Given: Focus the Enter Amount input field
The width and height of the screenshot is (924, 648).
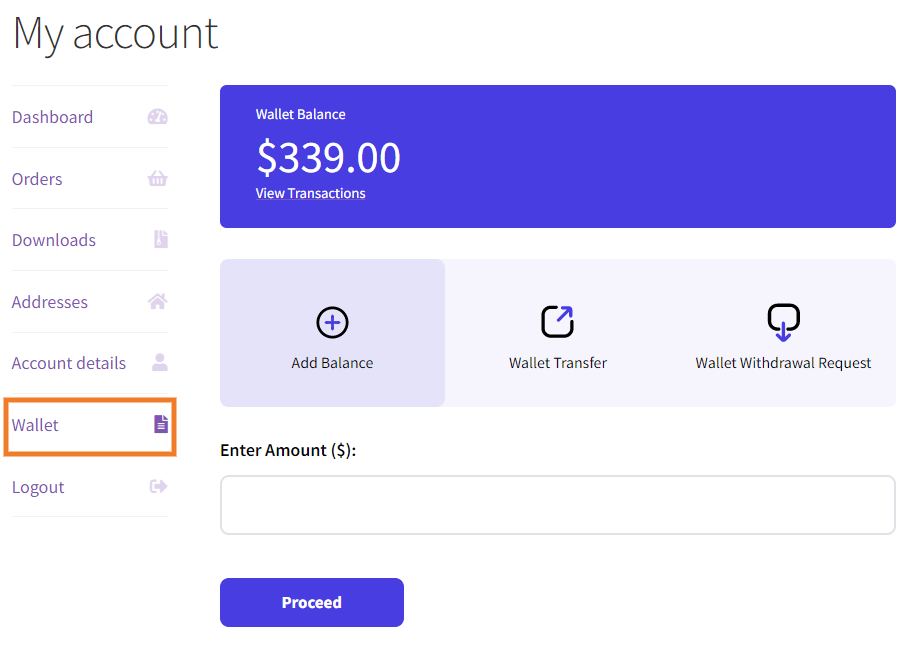Looking at the screenshot, I should click(x=557, y=505).
